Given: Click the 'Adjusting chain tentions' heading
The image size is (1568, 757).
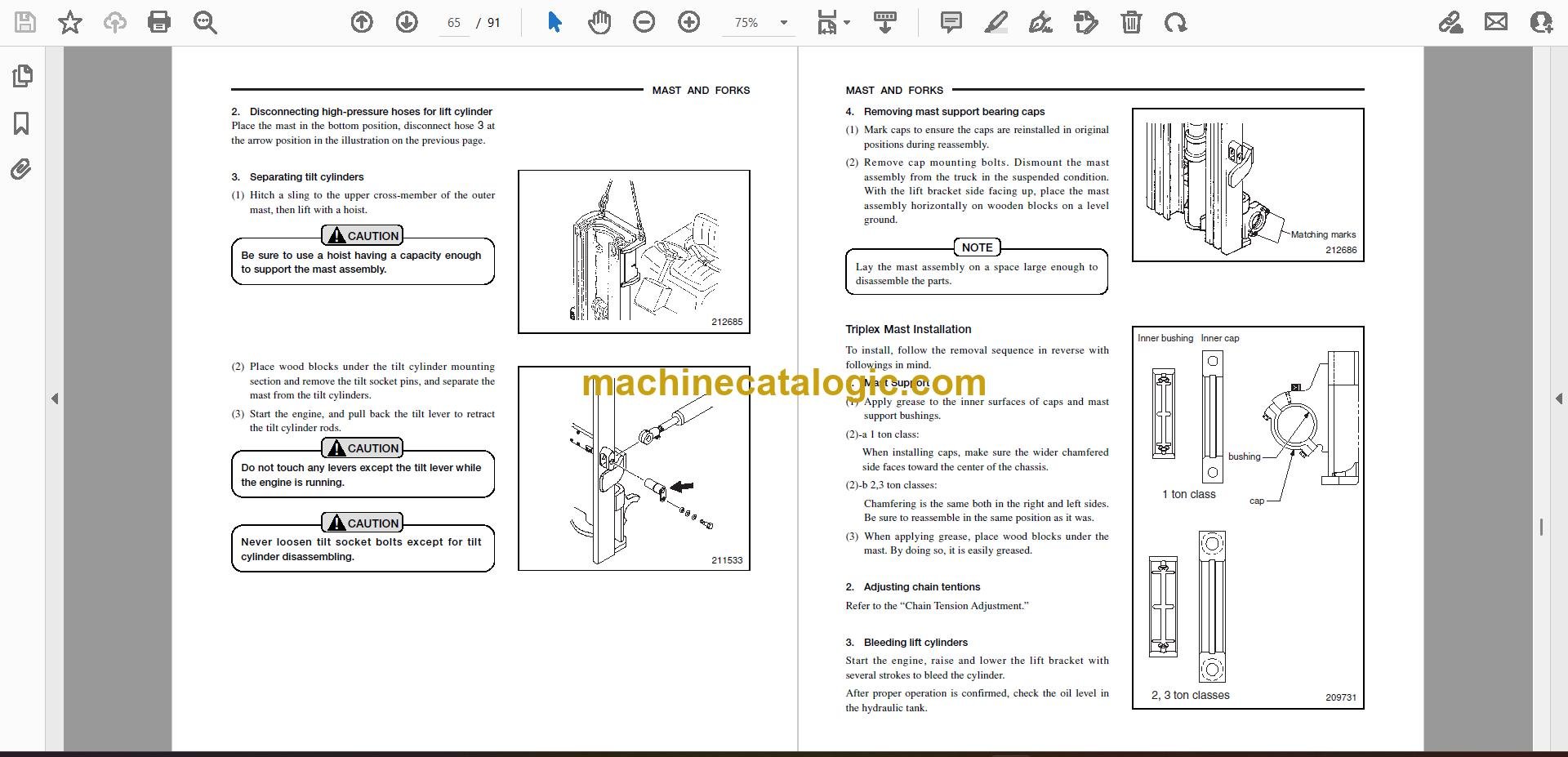Looking at the screenshot, I should click(x=922, y=586).
